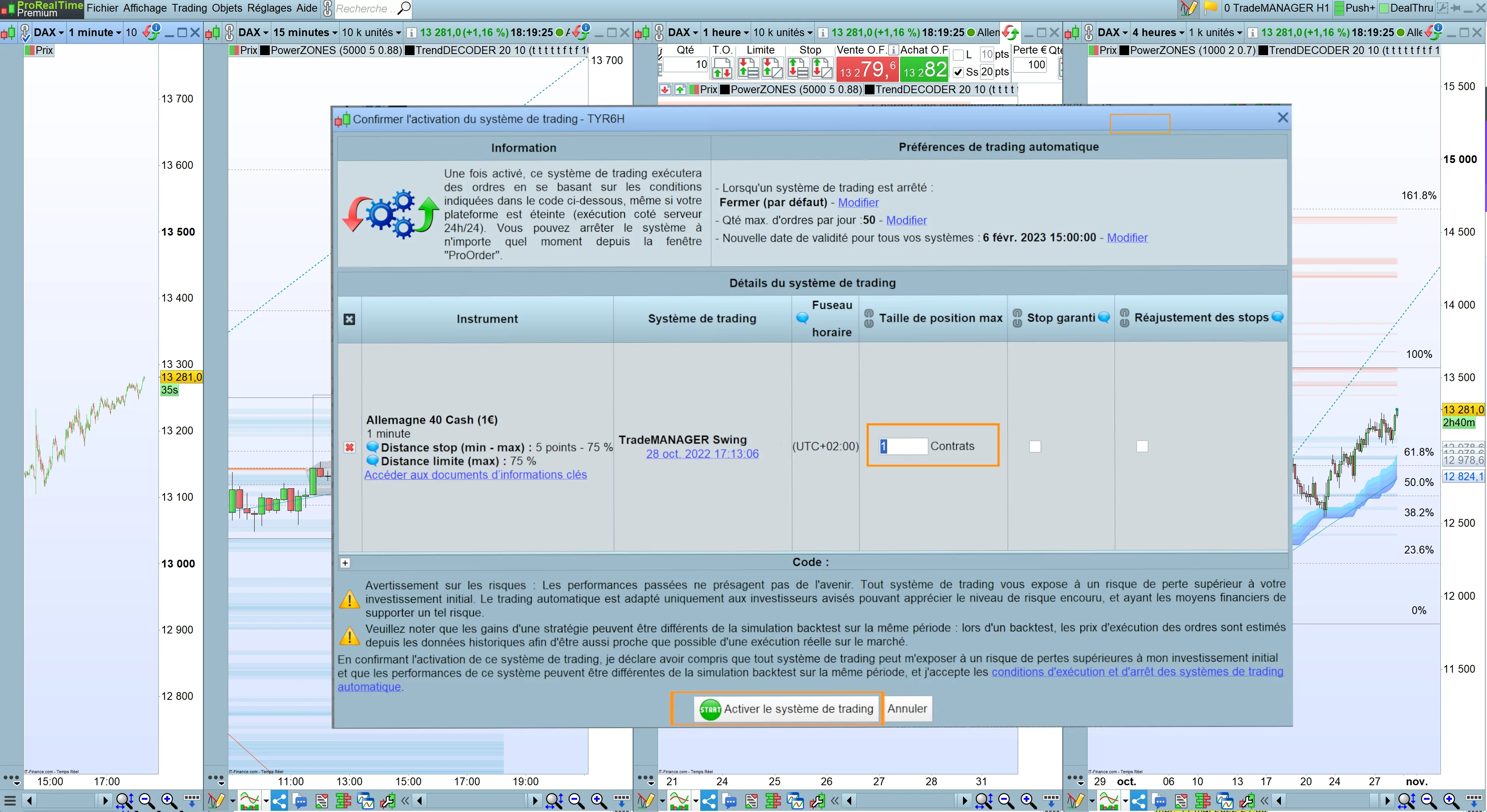Click the Taille de position max link icon
This screenshot has height=812, width=1487.
[869, 318]
